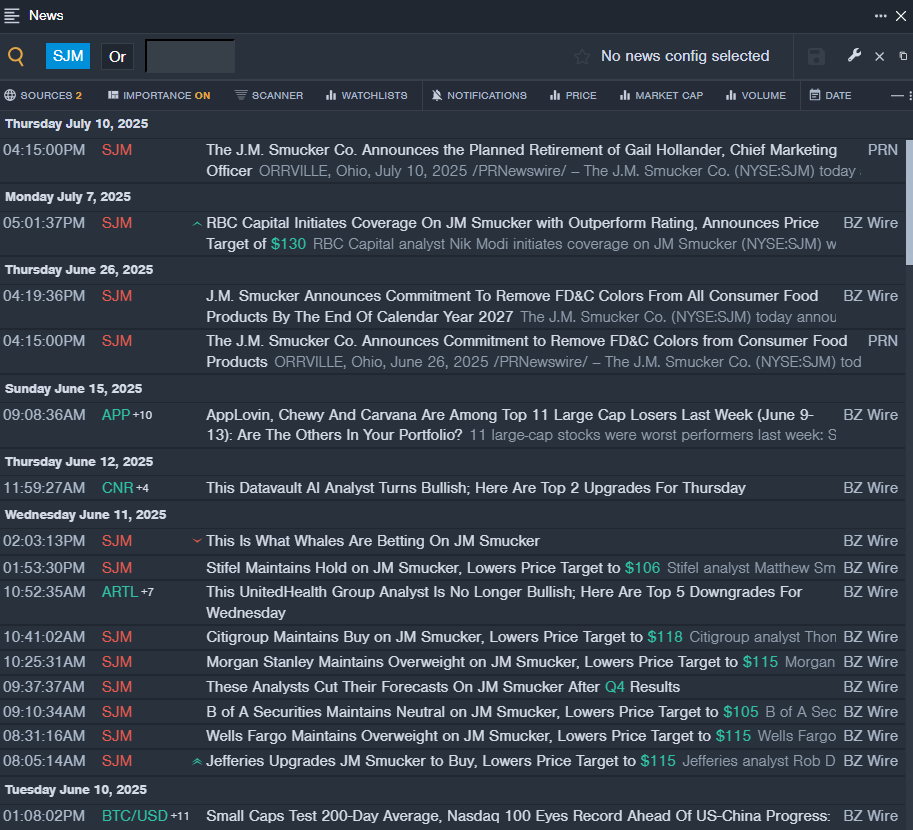The height and width of the screenshot is (830, 913).
Task: Open BZ Wire FD&C Colors commitment headline
Action: [x=512, y=306]
